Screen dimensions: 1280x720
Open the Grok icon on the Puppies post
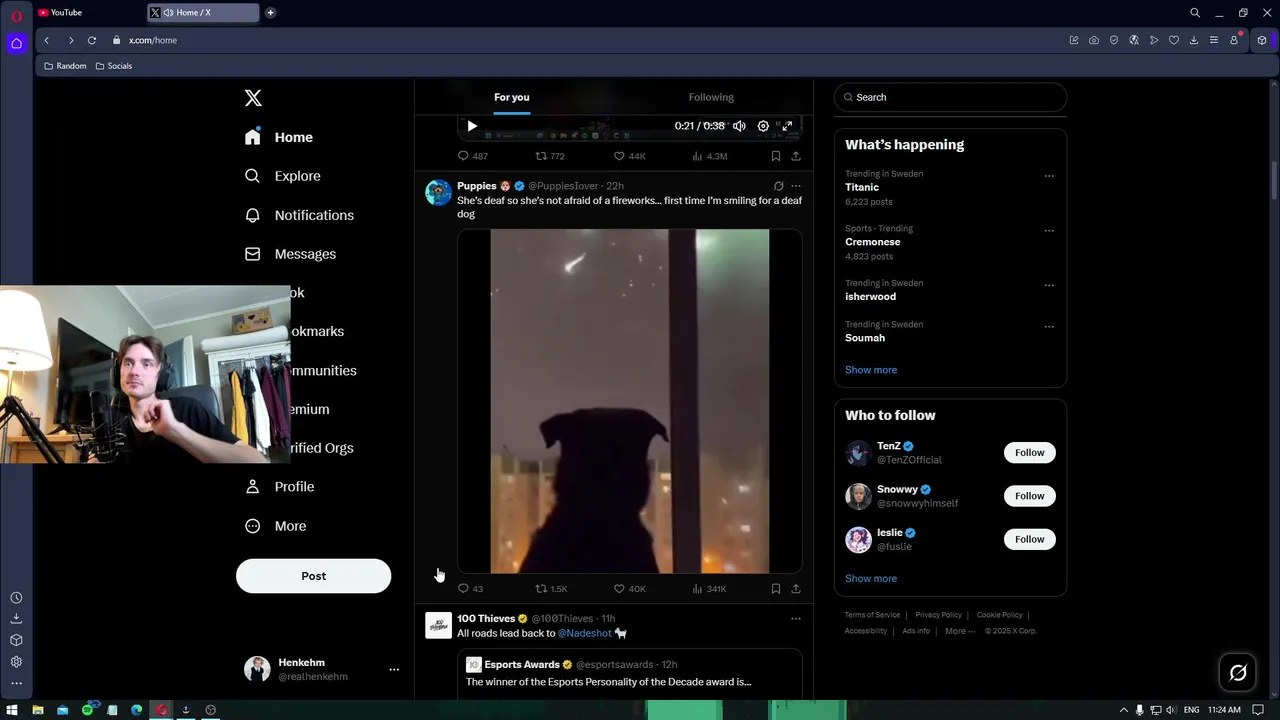(778, 186)
